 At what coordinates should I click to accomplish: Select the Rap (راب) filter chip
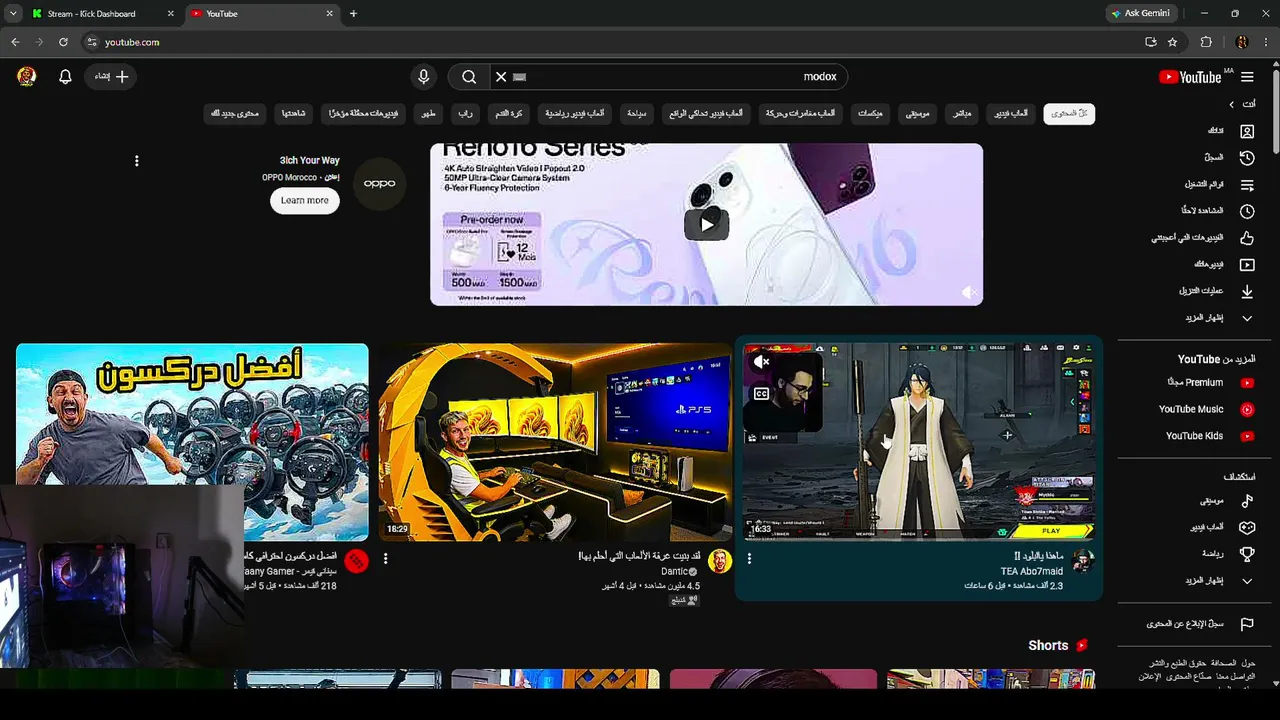465,114
